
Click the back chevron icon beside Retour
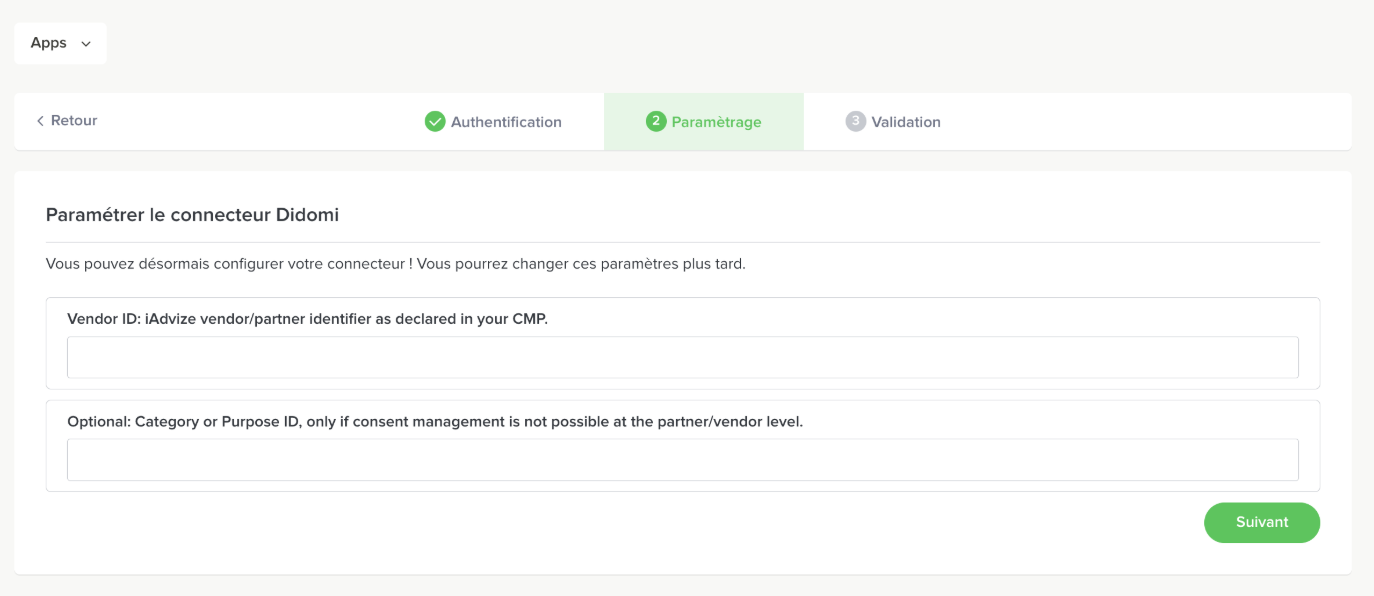click(40, 121)
